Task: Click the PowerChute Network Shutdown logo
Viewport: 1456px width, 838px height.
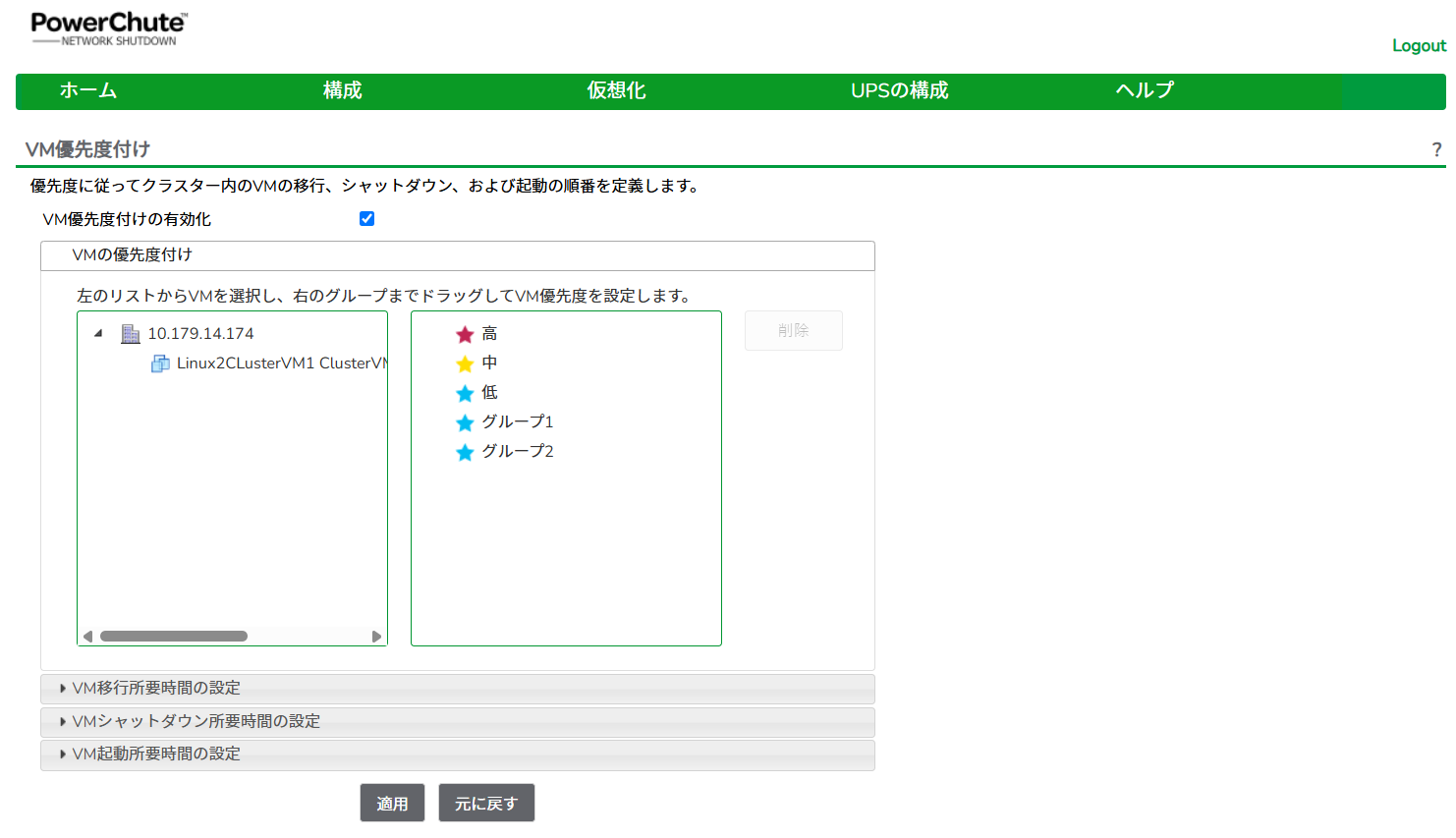Action: 108,28
